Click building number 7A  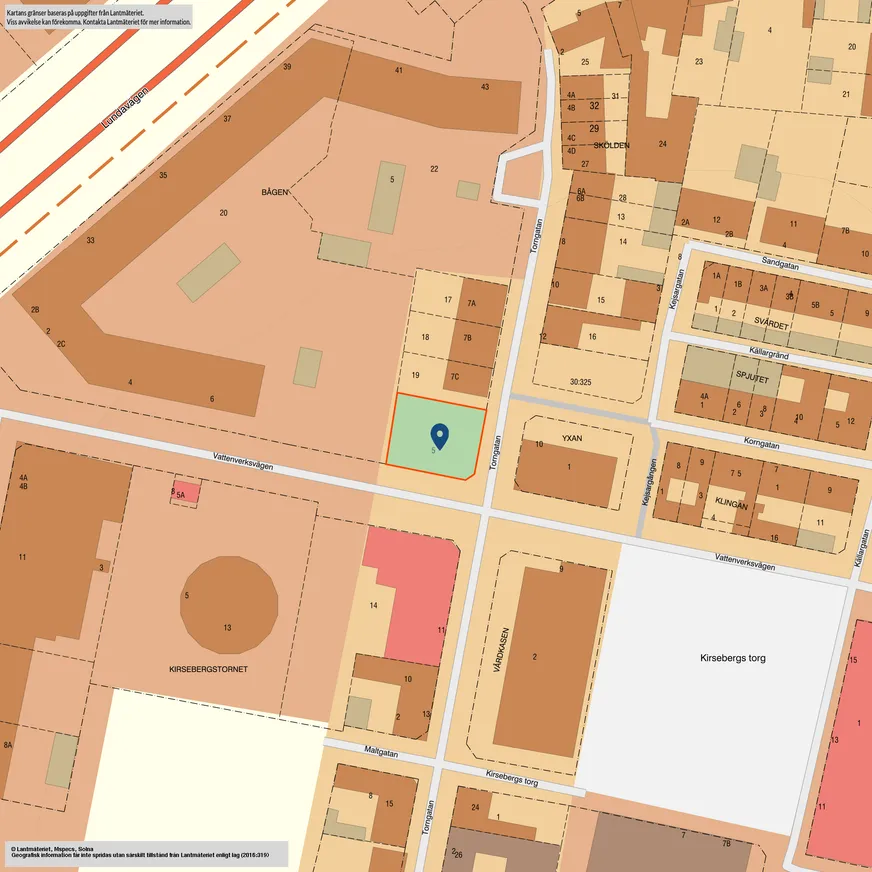point(471,303)
